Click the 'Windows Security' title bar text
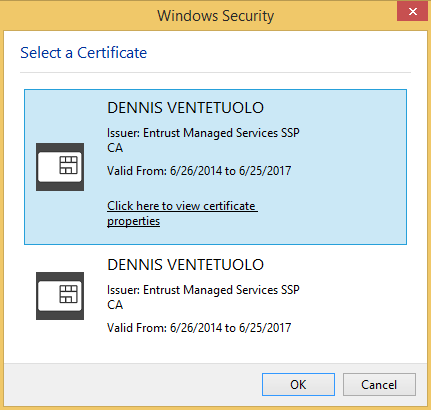 click(x=216, y=16)
